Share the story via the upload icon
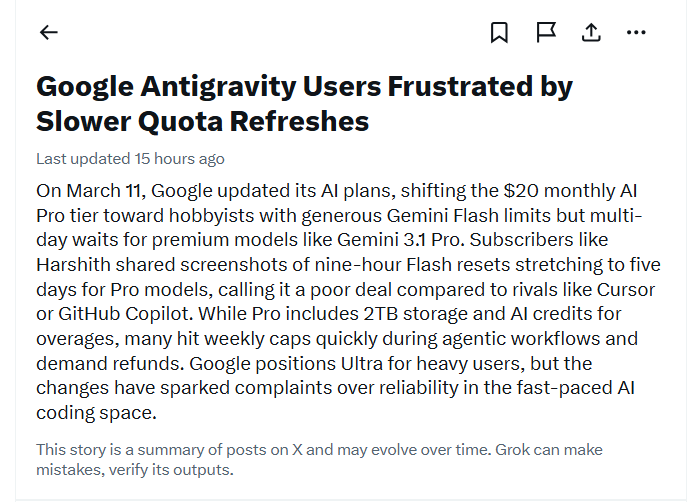 591,33
